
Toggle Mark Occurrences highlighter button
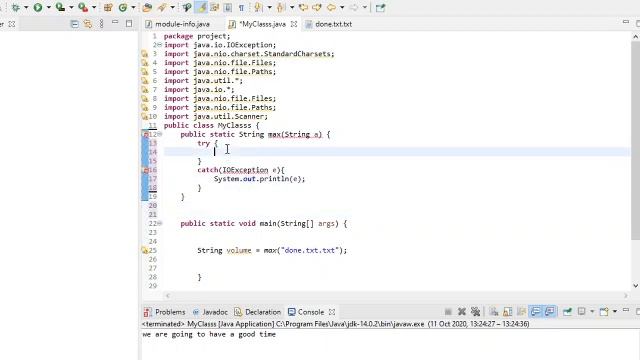[x=201, y=7]
